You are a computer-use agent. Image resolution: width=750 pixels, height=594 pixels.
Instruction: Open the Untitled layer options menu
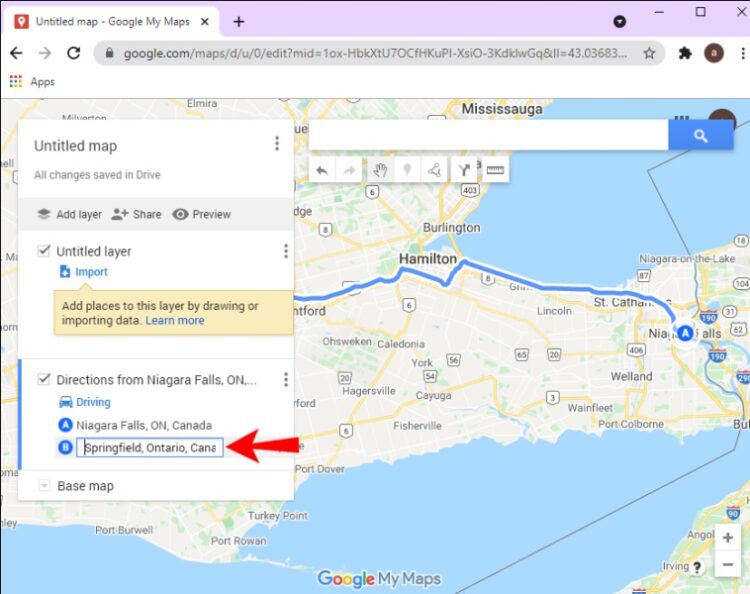pyautogui.click(x=286, y=251)
